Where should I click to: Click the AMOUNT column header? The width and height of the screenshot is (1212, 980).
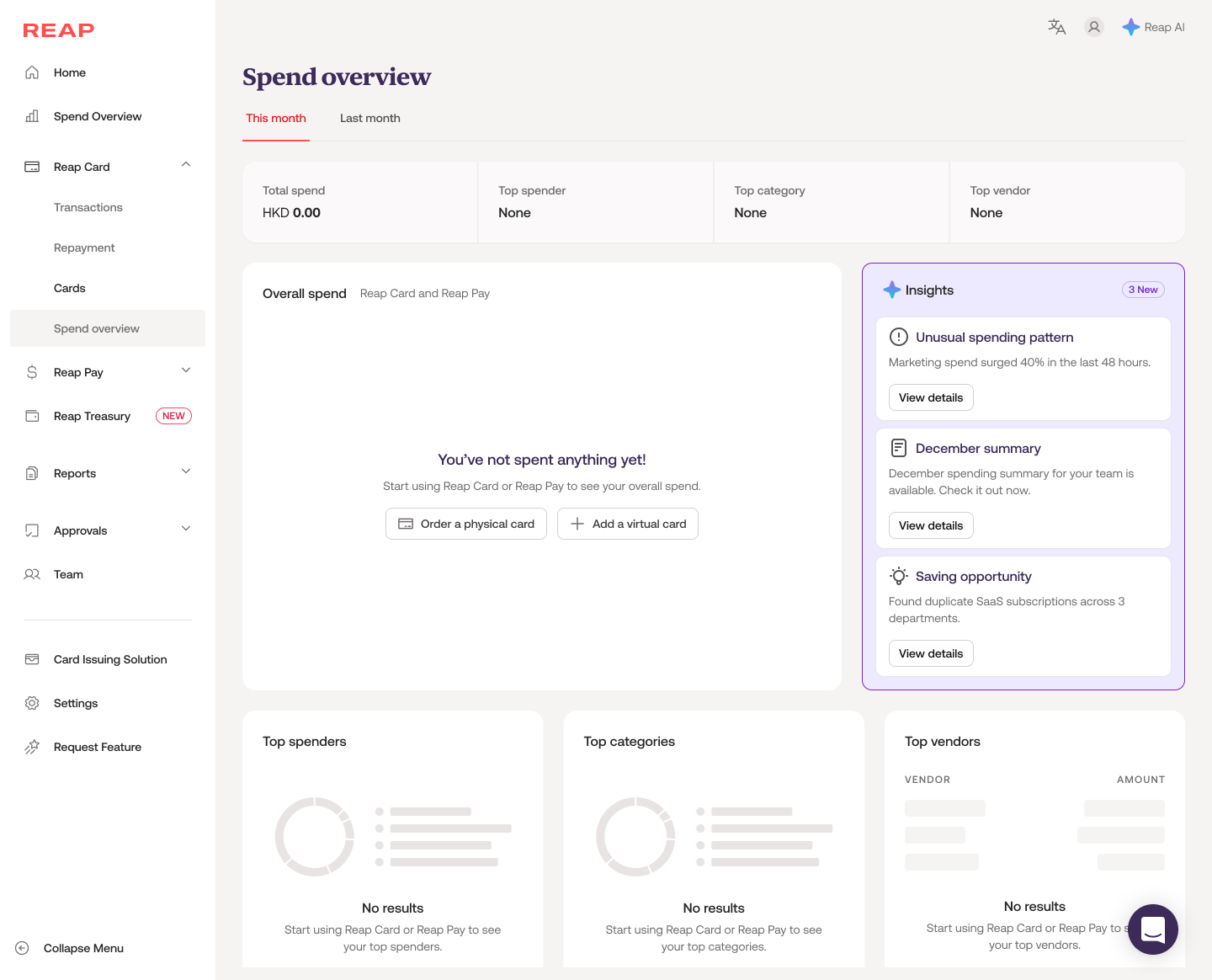coord(1141,780)
